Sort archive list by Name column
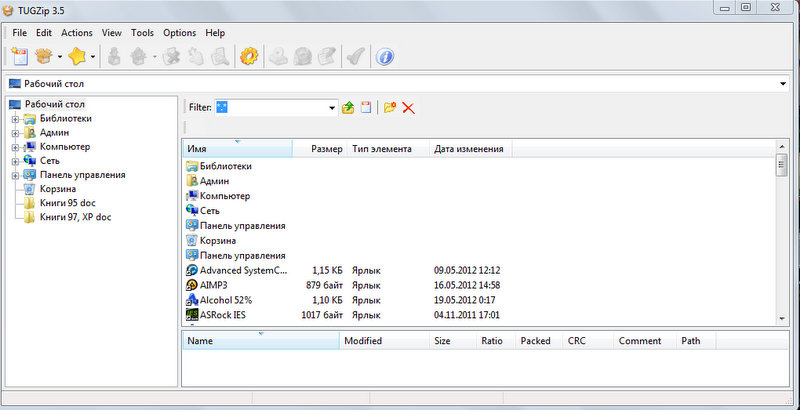 pos(261,341)
